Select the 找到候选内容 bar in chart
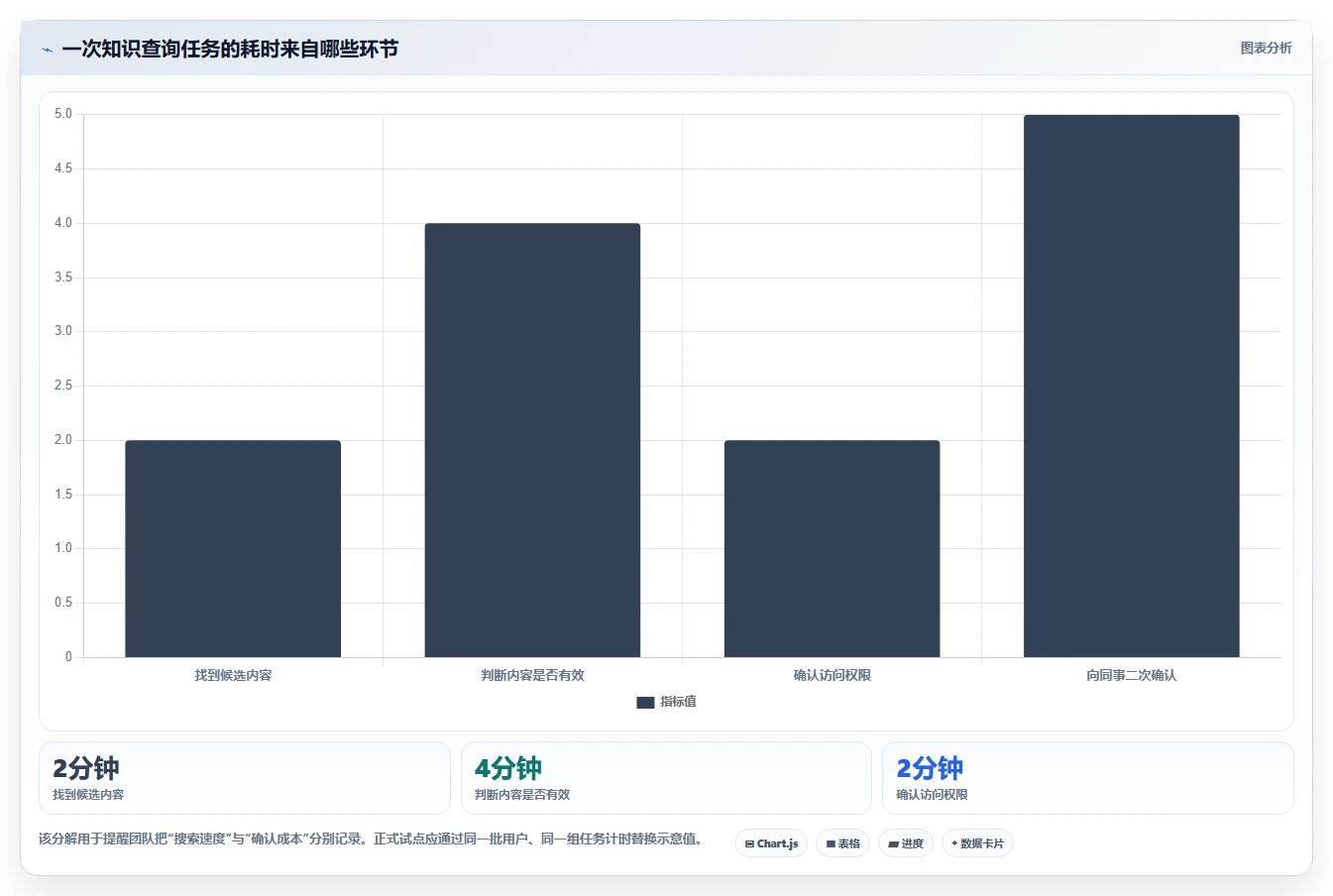The width and height of the screenshot is (1333, 896). click(233, 548)
